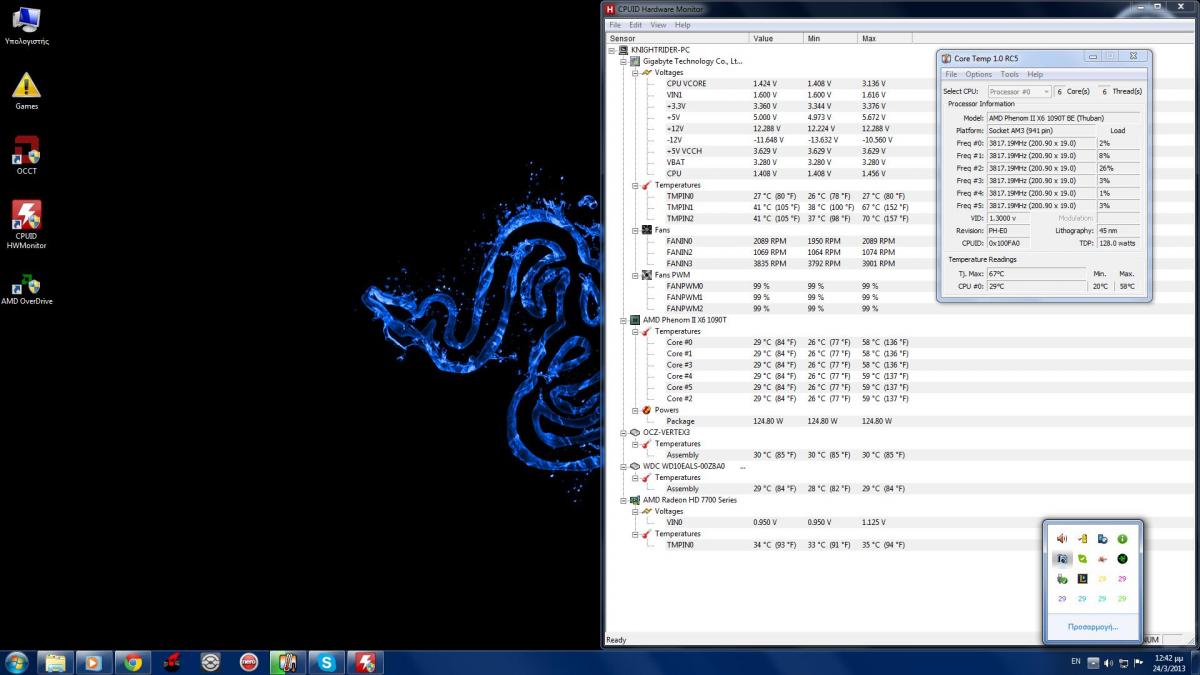
Task: Open the Action Center flag icon
Action: [1138, 662]
